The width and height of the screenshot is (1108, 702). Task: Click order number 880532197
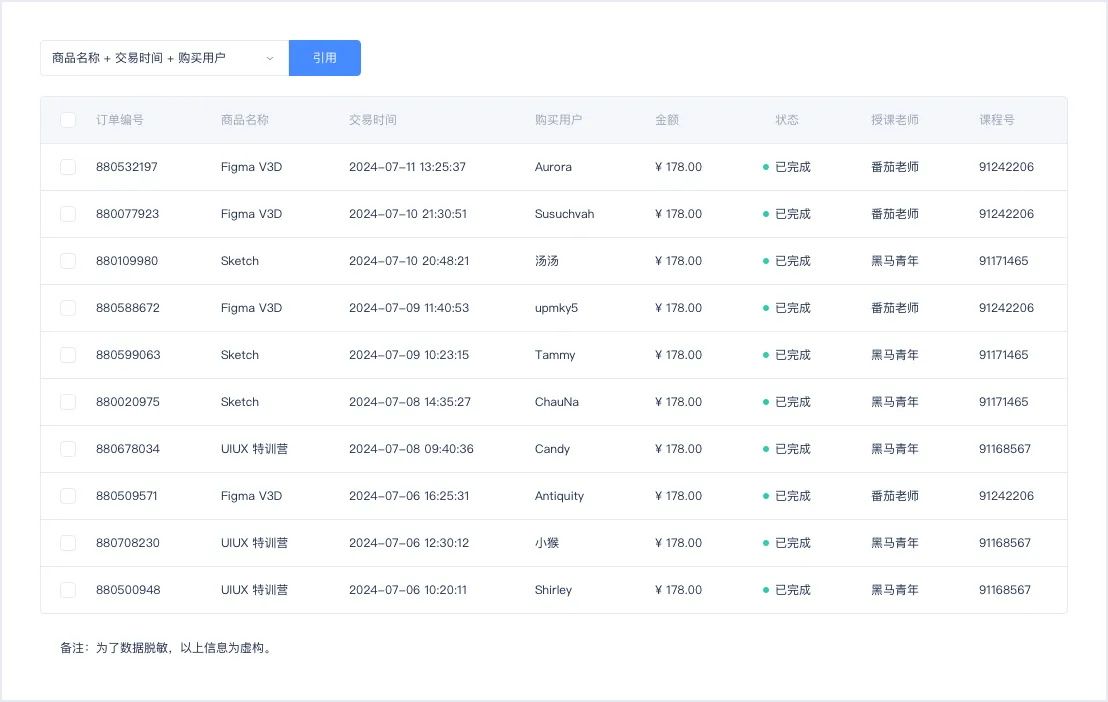click(127, 167)
